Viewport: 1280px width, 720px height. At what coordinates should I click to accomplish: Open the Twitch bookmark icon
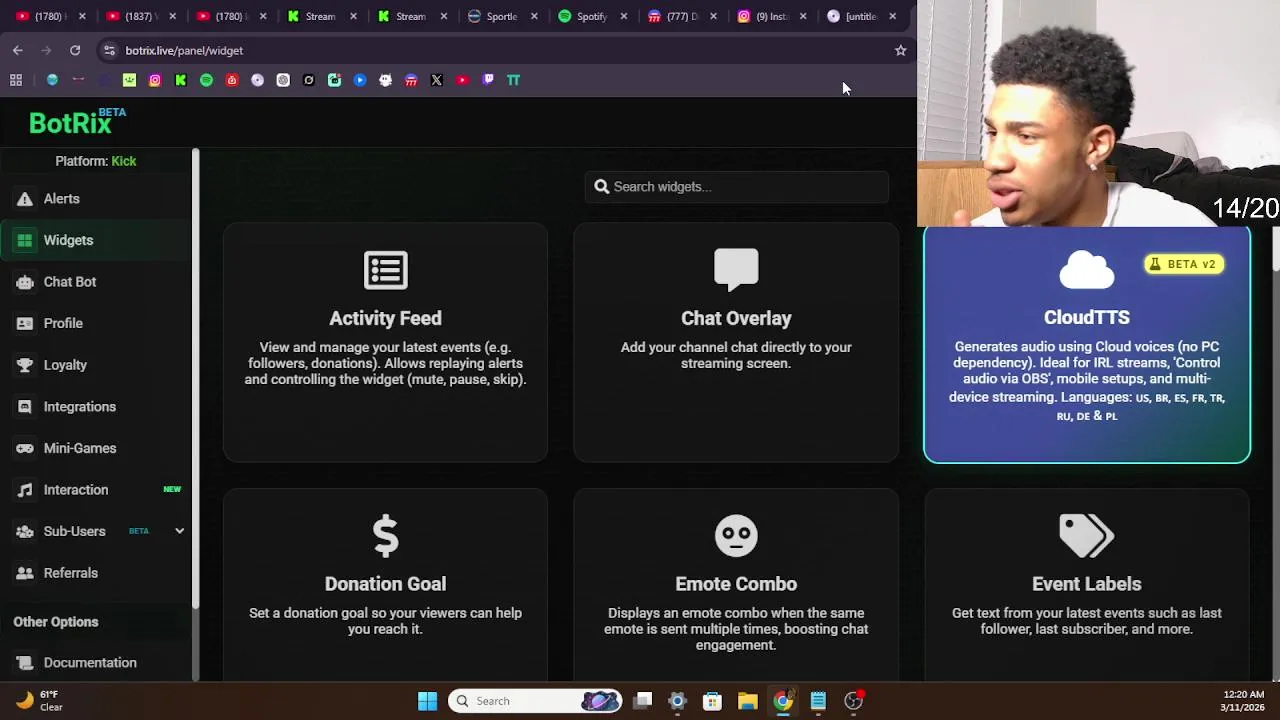(x=488, y=80)
